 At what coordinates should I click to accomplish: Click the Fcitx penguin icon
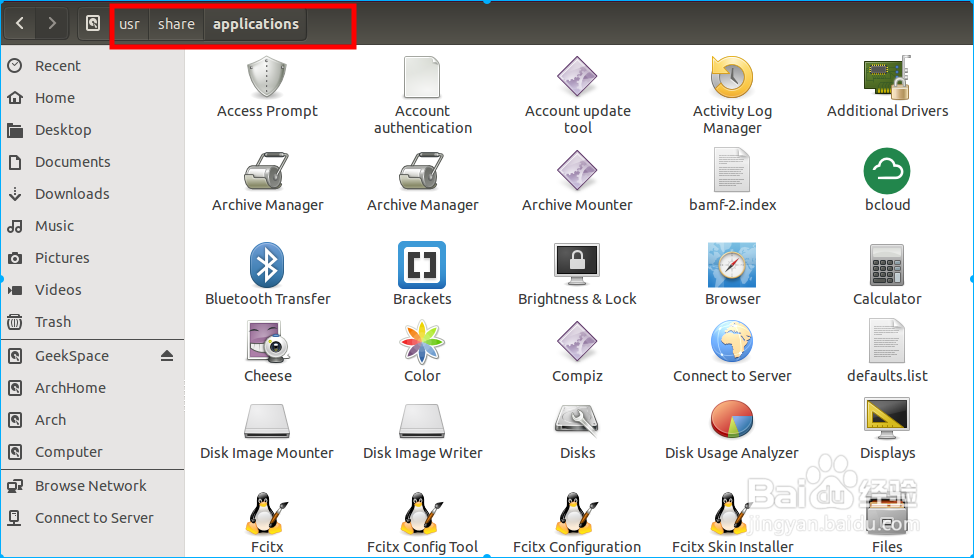point(267,514)
